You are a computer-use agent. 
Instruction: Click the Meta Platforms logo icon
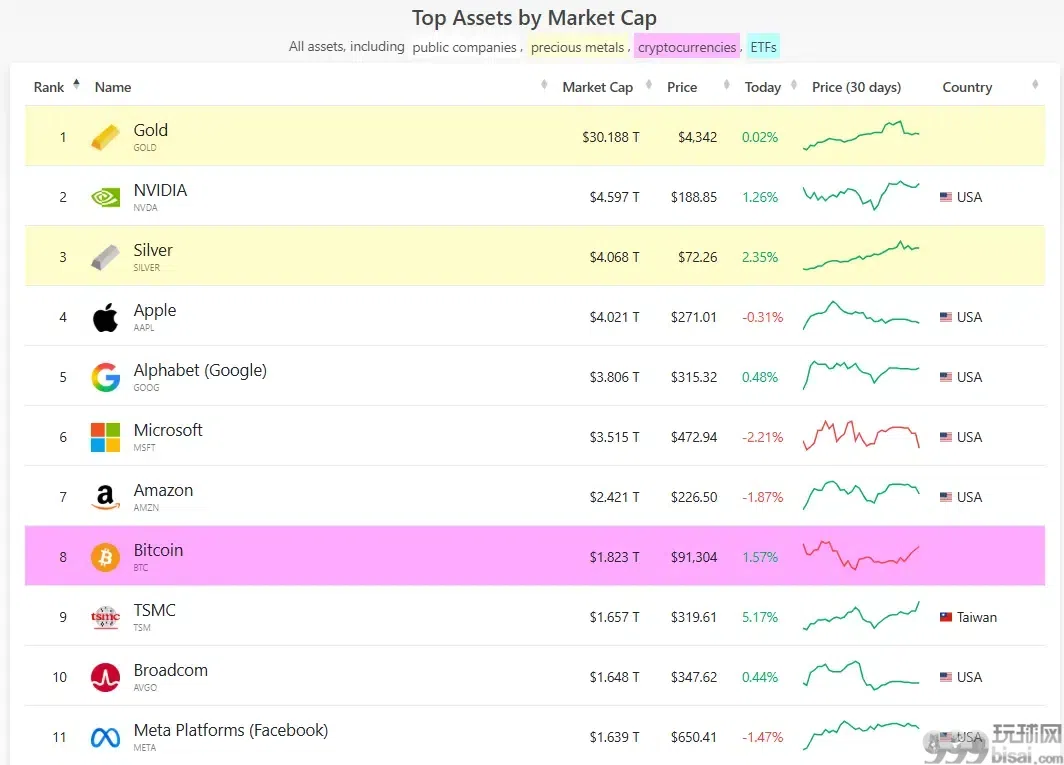coord(105,737)
